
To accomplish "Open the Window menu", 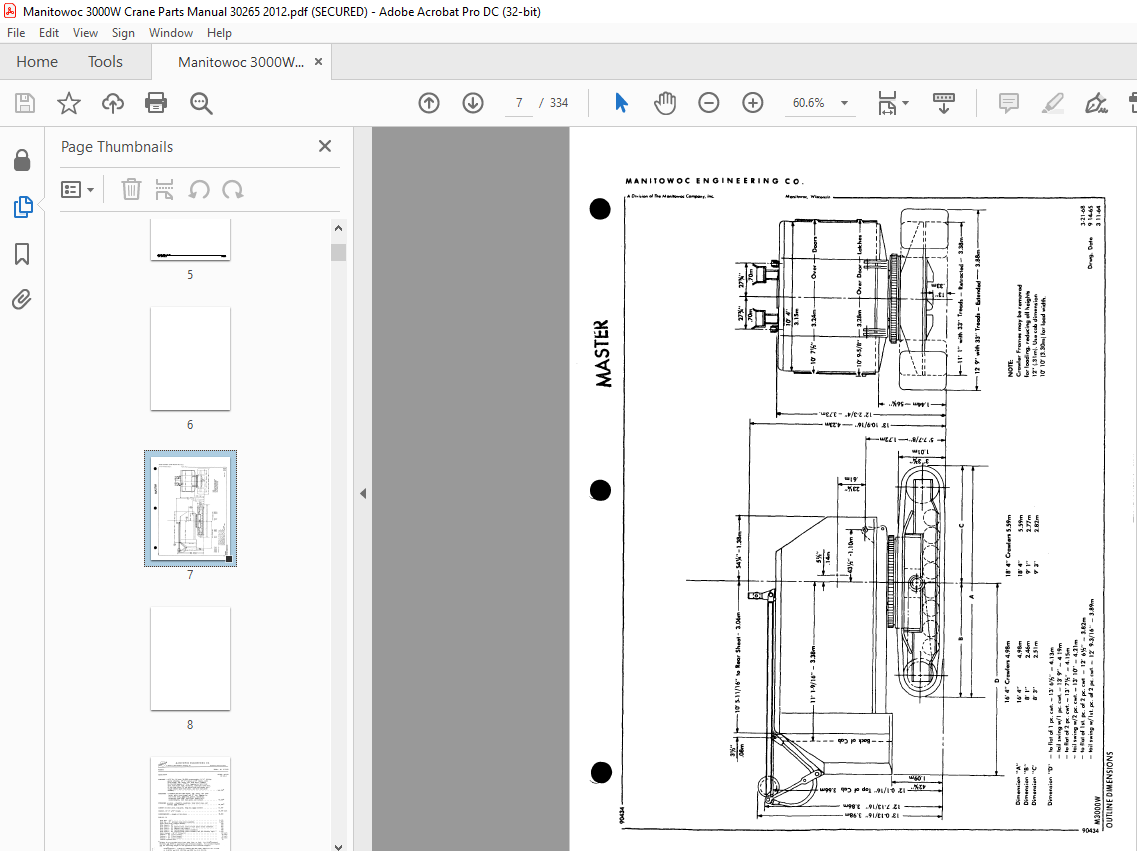I will pos(170,33).
